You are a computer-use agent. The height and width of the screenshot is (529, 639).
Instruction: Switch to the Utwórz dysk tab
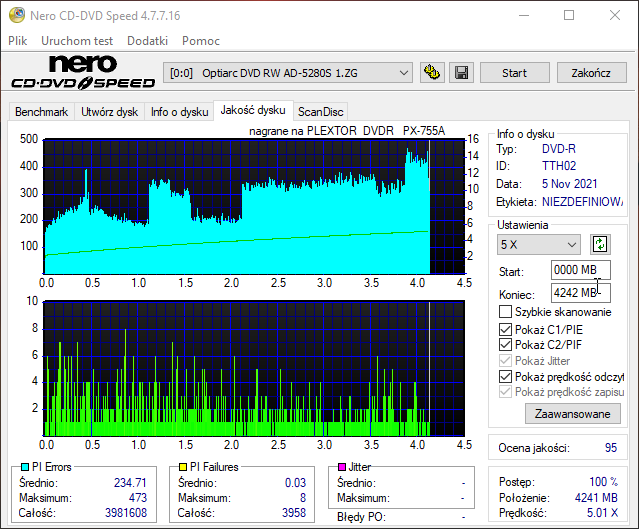click(x=109, y=112)
